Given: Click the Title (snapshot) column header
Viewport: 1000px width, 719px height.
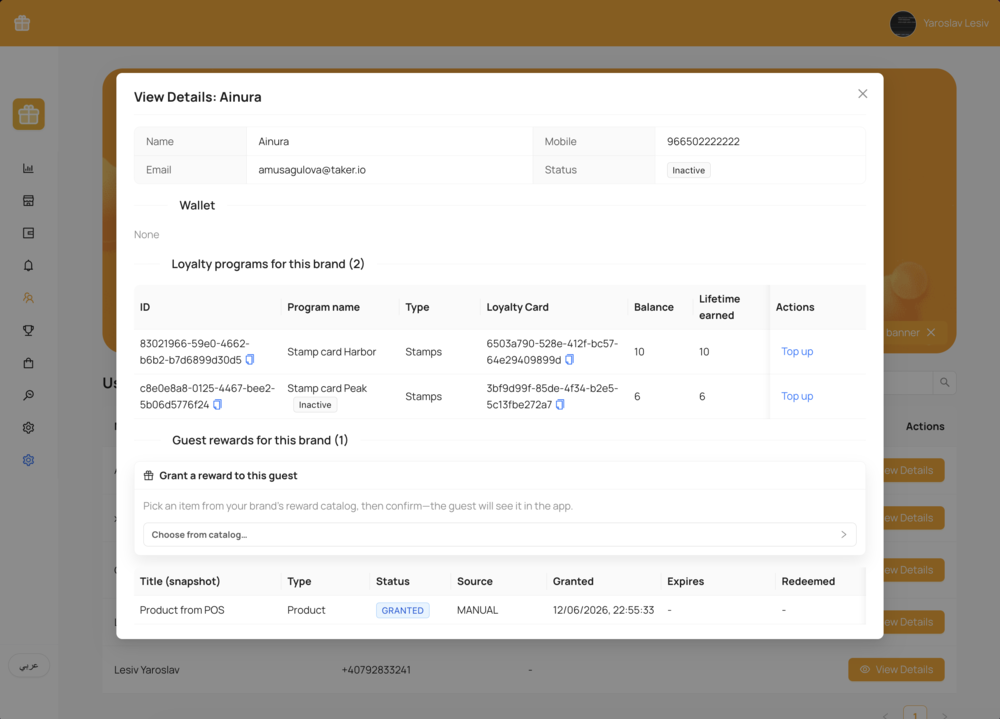Looking at the screenshot, I should pos(180,581).
